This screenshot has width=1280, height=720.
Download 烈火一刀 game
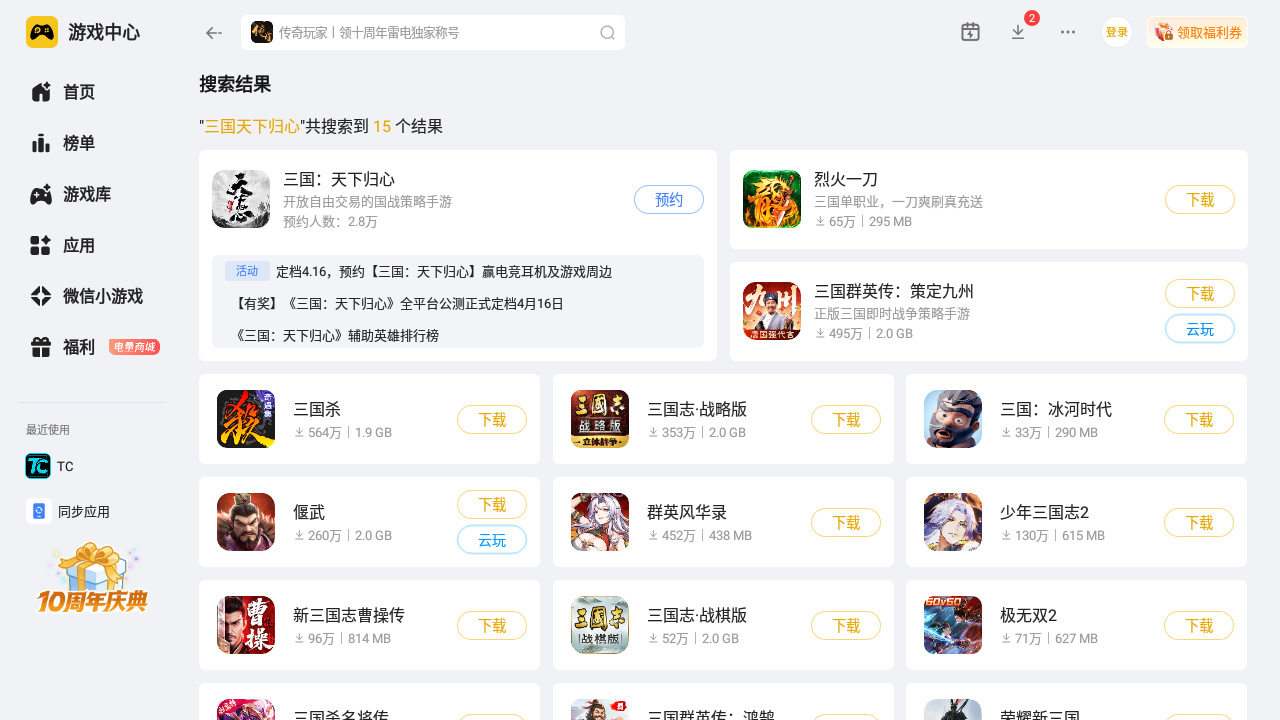click(1200, 200)
